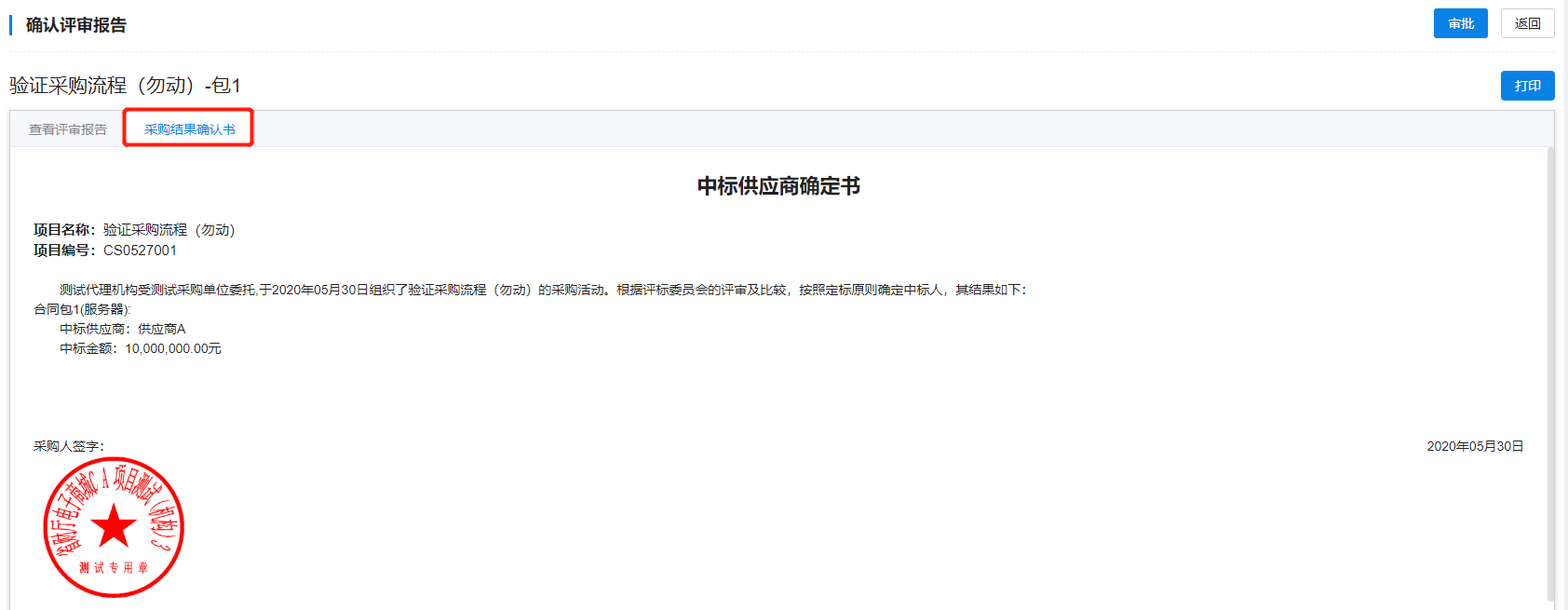The height and width of the screenshot is (610, 1568).
Task: Click the red official seal stamp
Action: (114, 526)
